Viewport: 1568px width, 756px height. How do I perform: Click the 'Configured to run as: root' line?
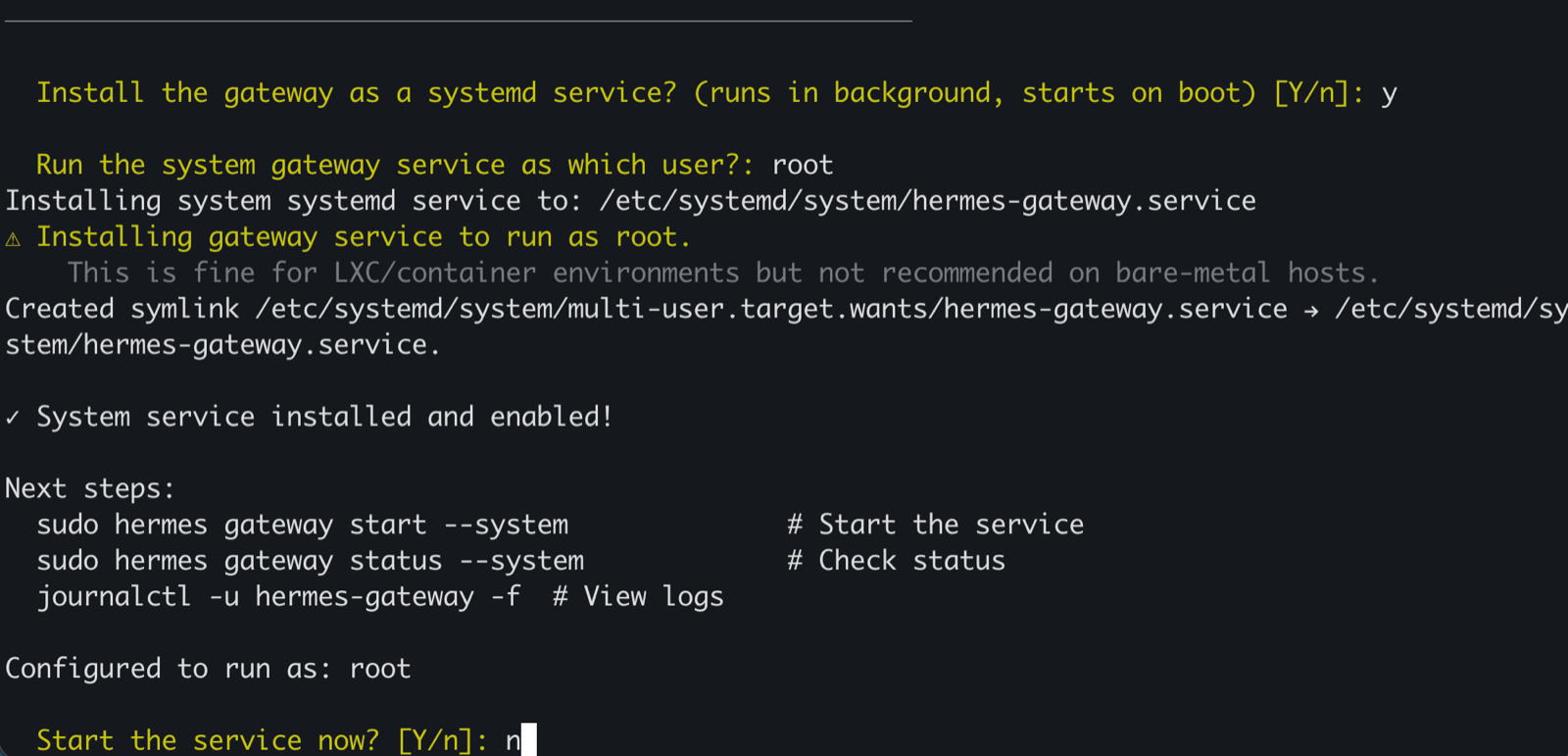208,669
